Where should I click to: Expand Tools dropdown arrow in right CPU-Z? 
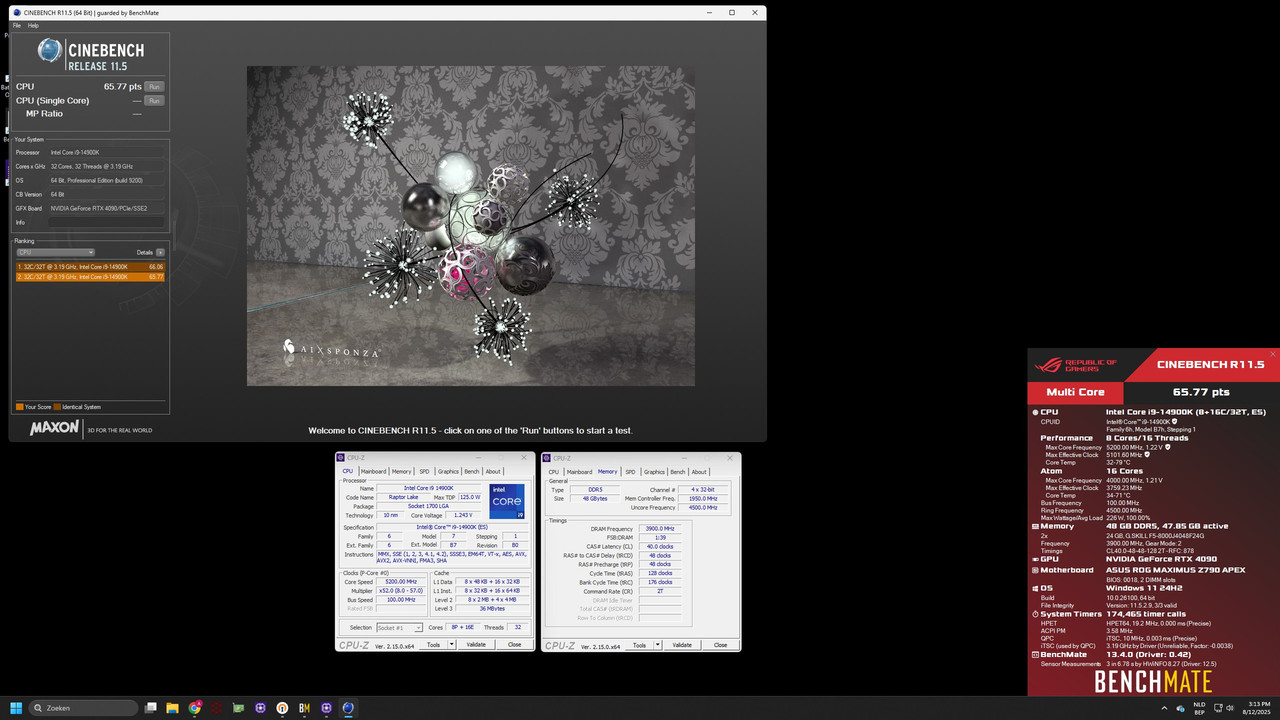pos(658,645)
